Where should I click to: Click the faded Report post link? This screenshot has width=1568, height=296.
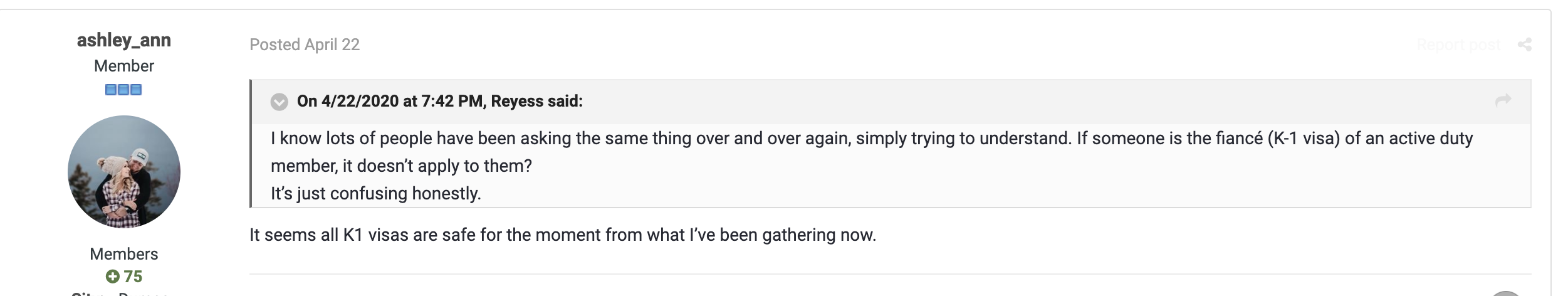[1459, 45]
